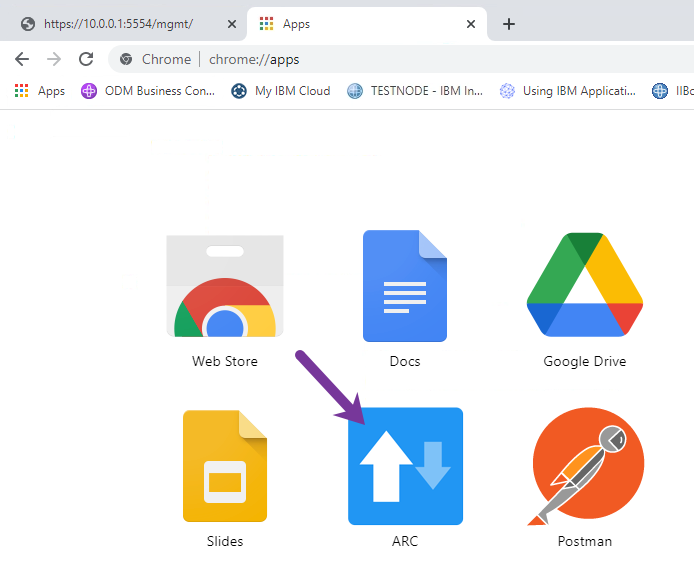
Task: Open the My IBM Cloud bookmark
Action: (x=281, y=91)
